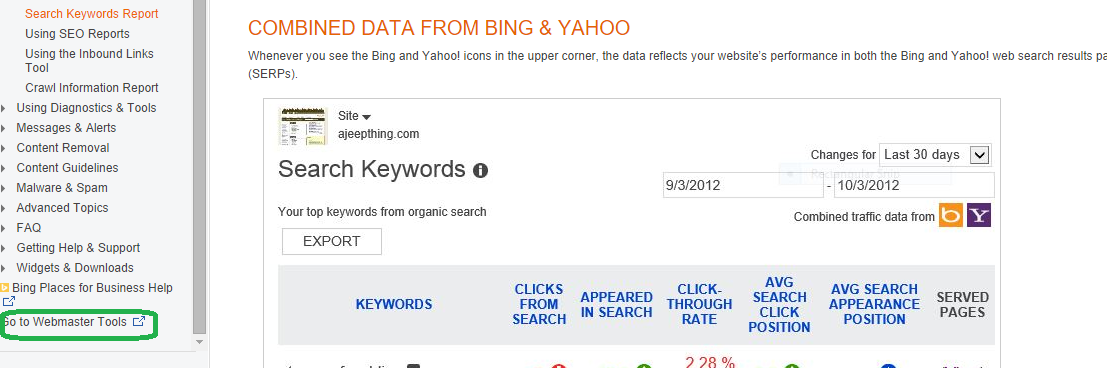The height and width of the screenshot is (368, 1107).
Task: Click external link icon beside Go to Webmaster Tools
Action: pos(139,321)
